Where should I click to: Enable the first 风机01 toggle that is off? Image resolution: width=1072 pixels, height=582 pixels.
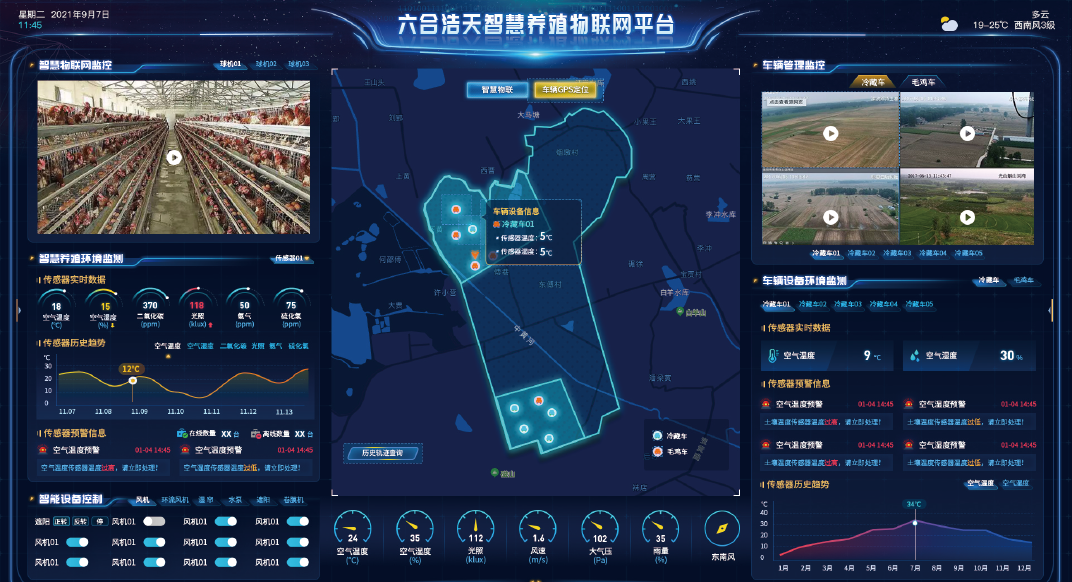coord(154,521)
